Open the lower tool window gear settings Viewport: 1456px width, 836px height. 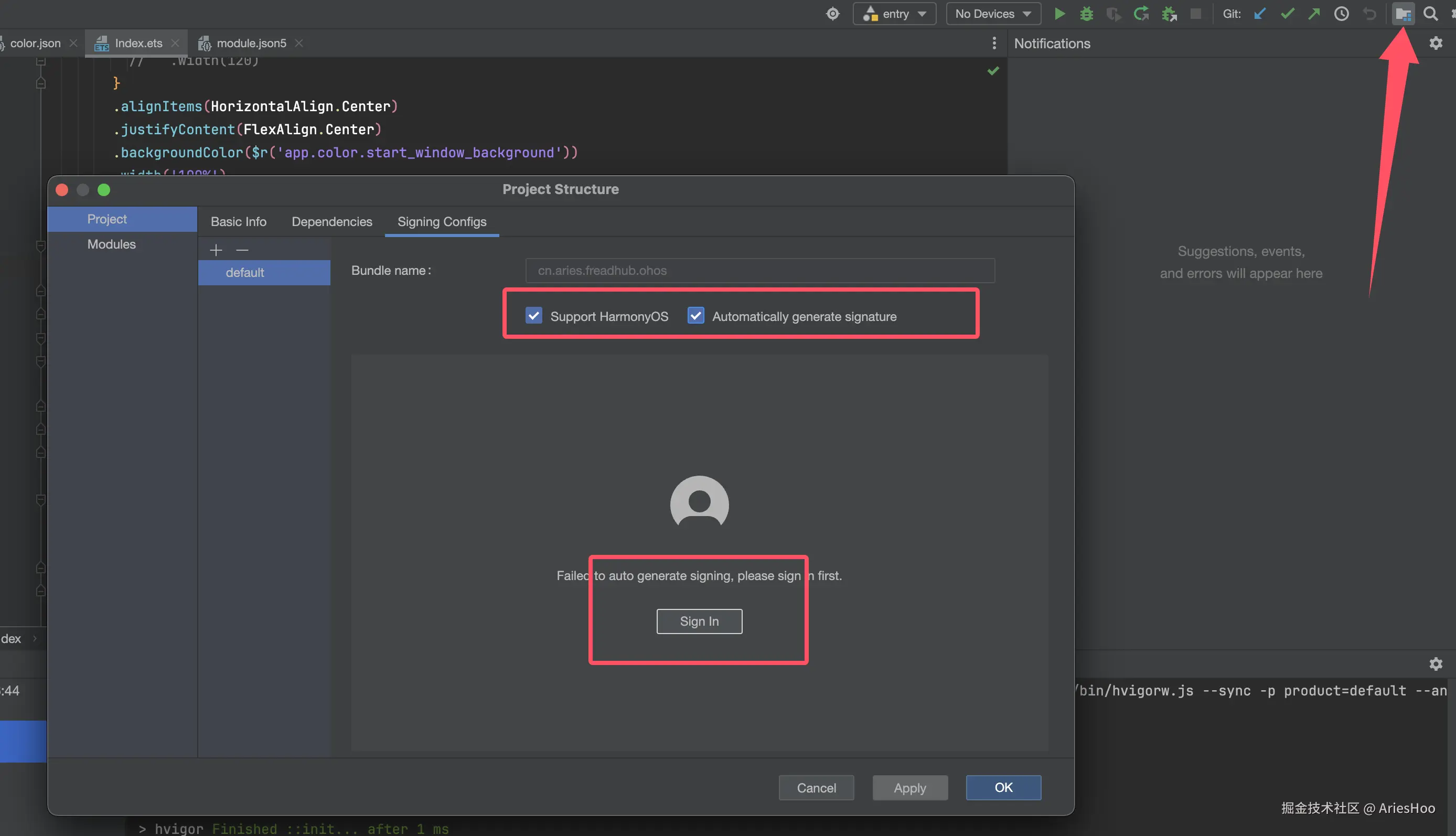tap(1436, 664)
